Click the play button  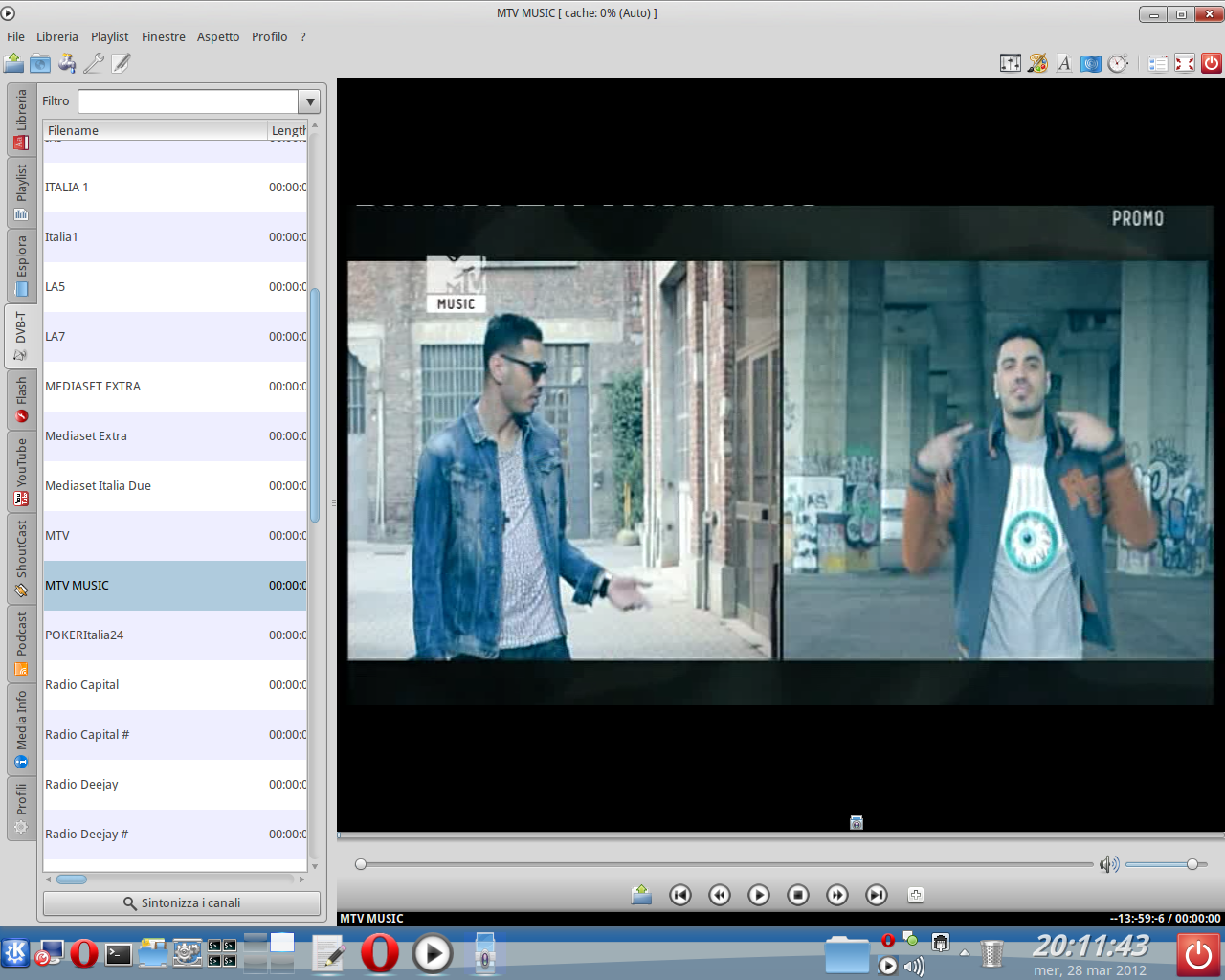[759, 895]
